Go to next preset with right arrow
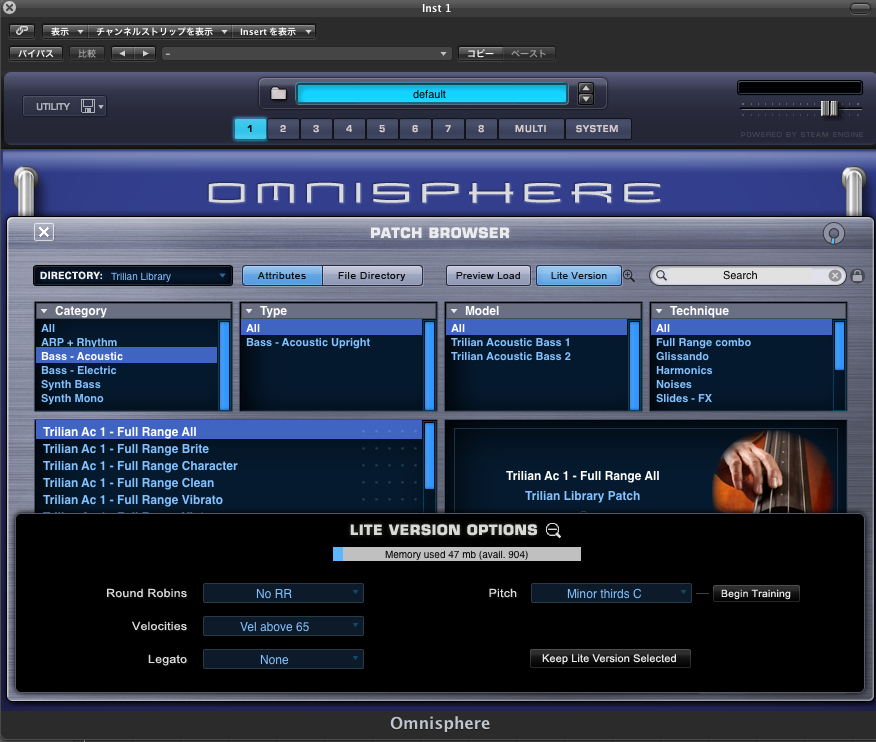876x742 pixels. tap(145, 54)
